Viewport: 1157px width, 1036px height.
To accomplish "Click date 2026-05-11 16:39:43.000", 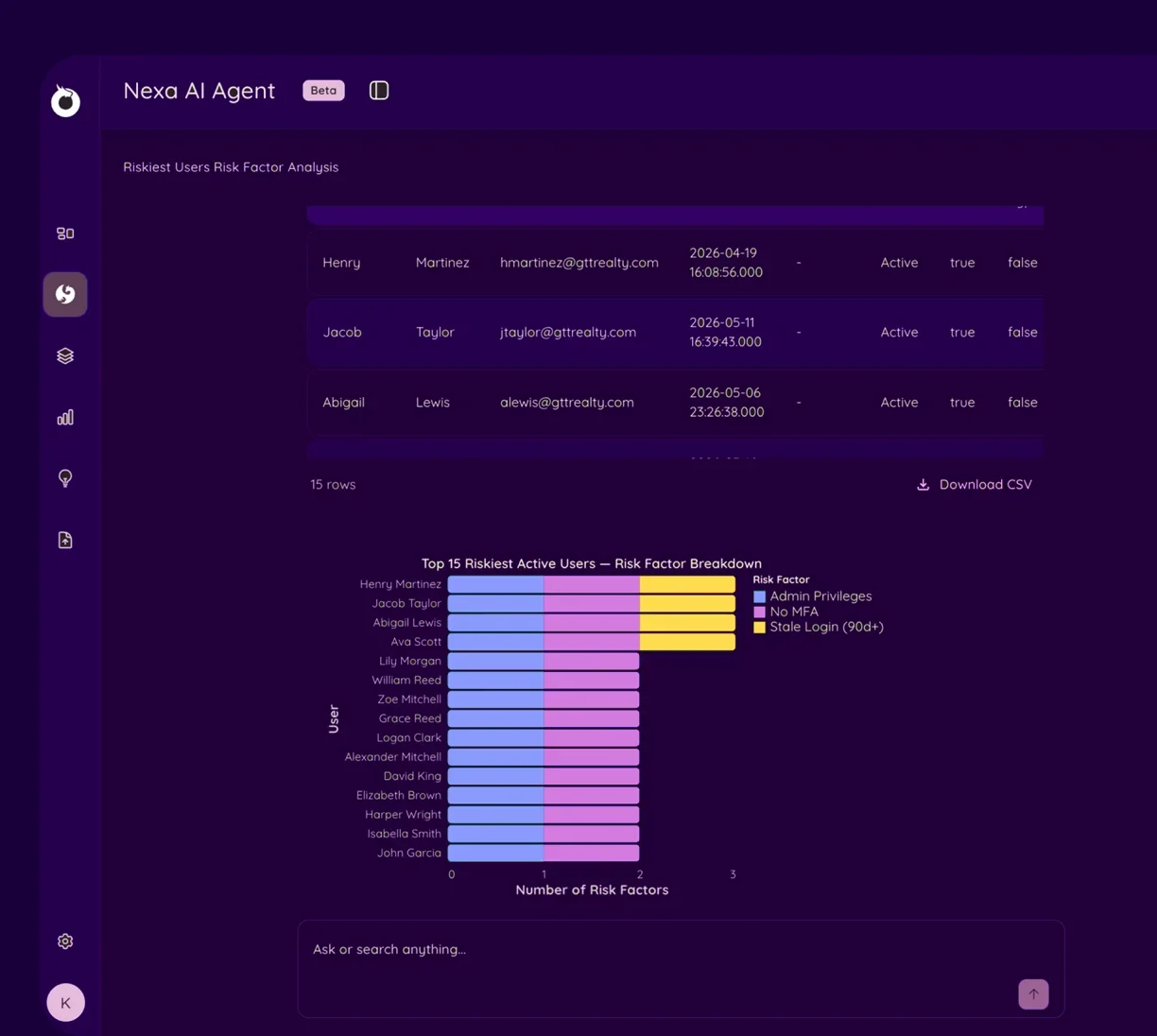I will 725,333.
